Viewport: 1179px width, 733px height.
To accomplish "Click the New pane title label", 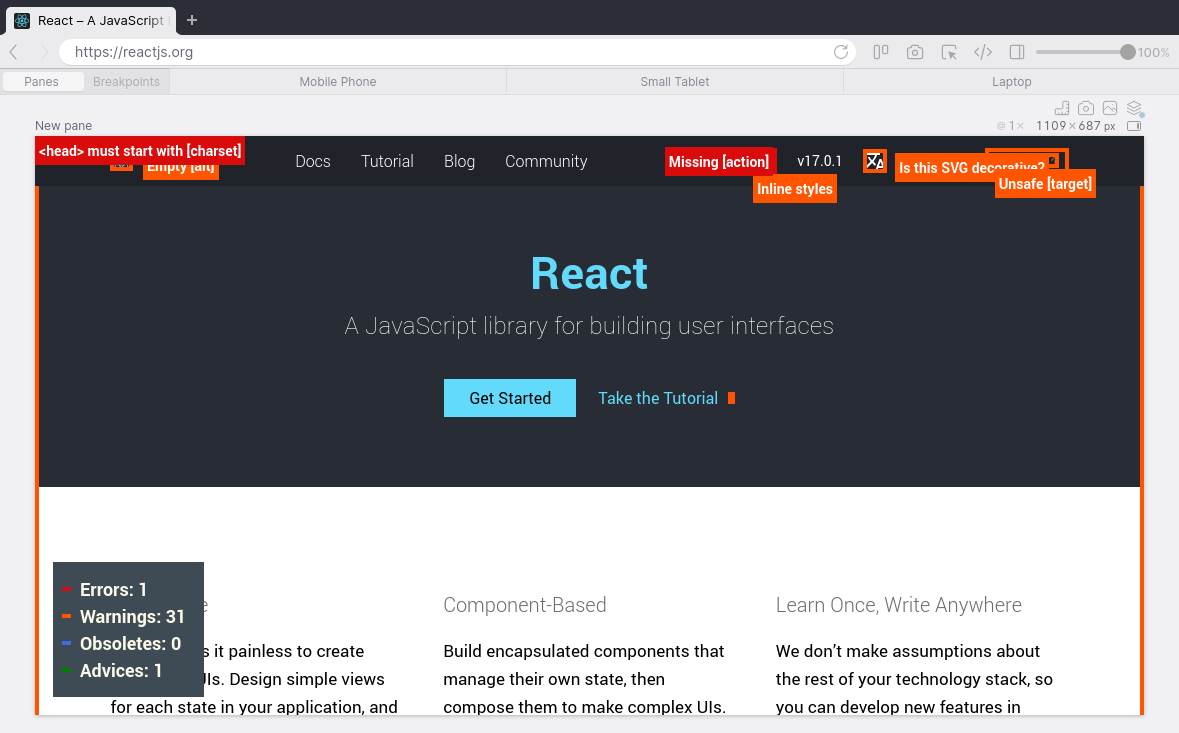I will pos(63,126).
